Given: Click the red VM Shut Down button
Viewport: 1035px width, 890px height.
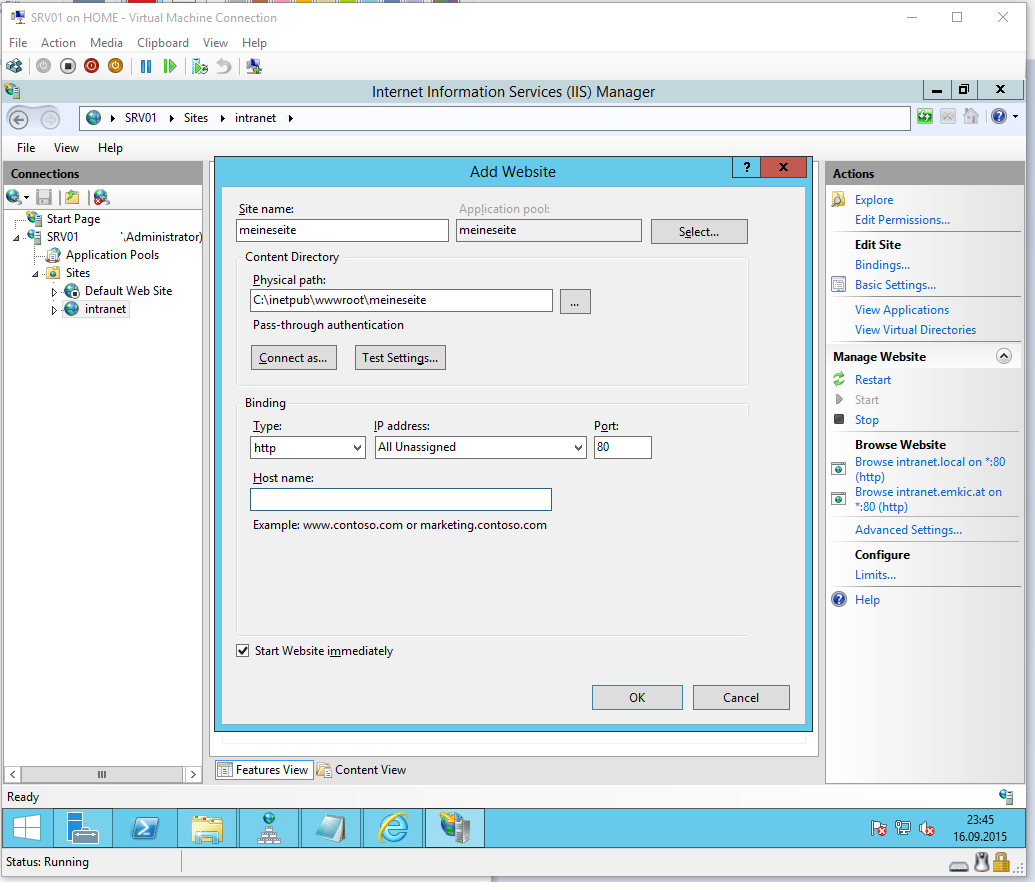Looking at the screenshot, I should click(x=92, y=66).
